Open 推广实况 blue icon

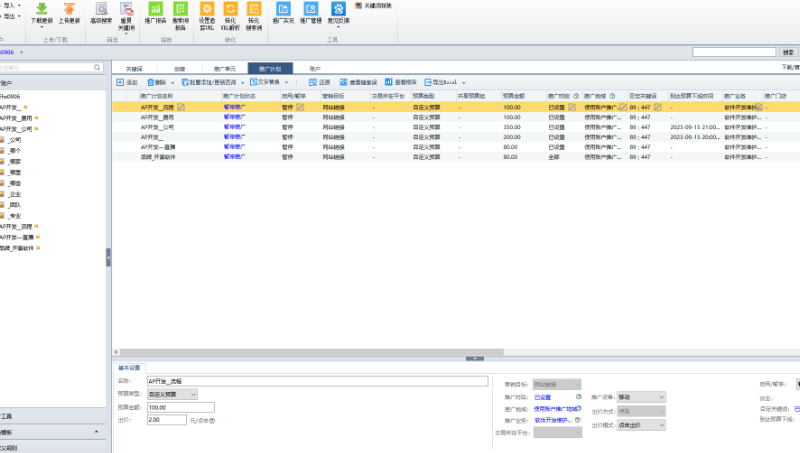pos(283,9)
